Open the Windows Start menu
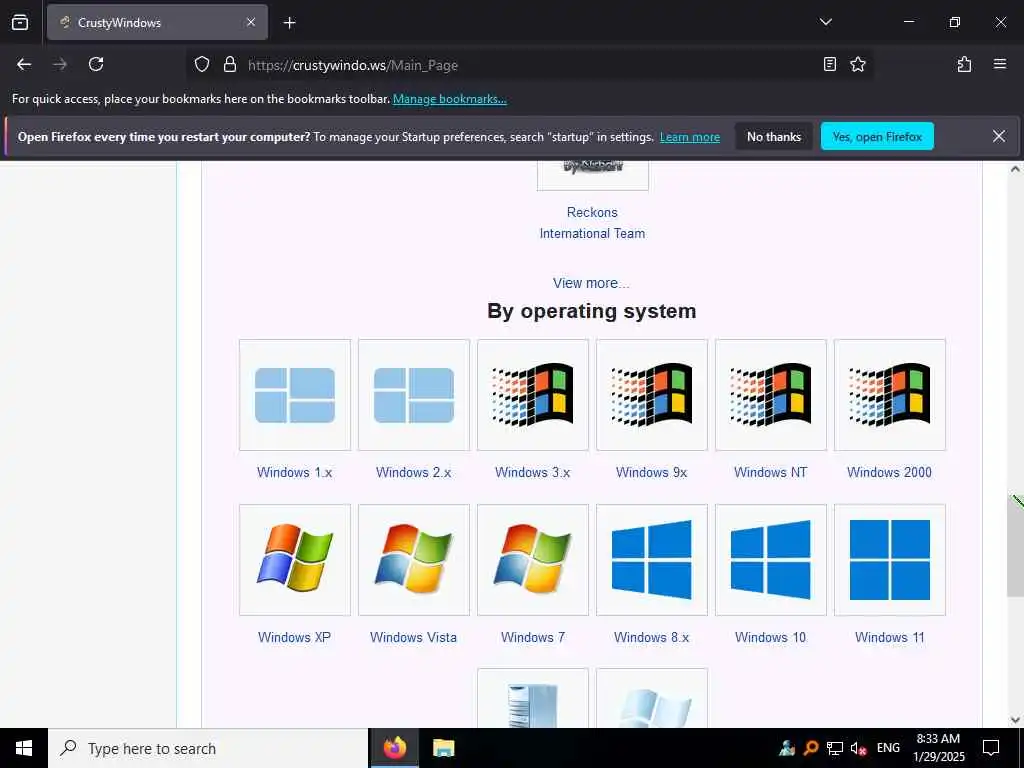Screen dimensions: 1024x768 [x=24, y=748]
